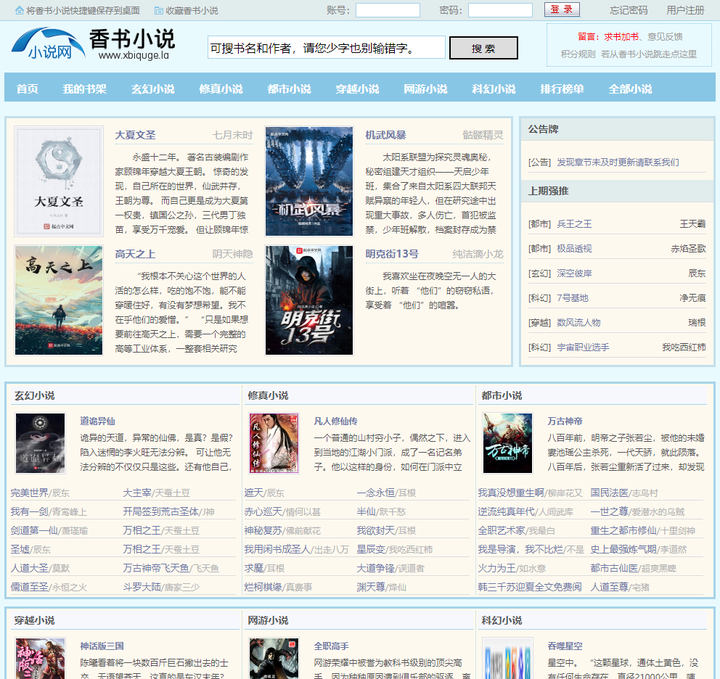The height and width of the screenshot is (679, 720).
Task: Open 全部小说 in navigation bar
Action: click(x=630, y=89)
